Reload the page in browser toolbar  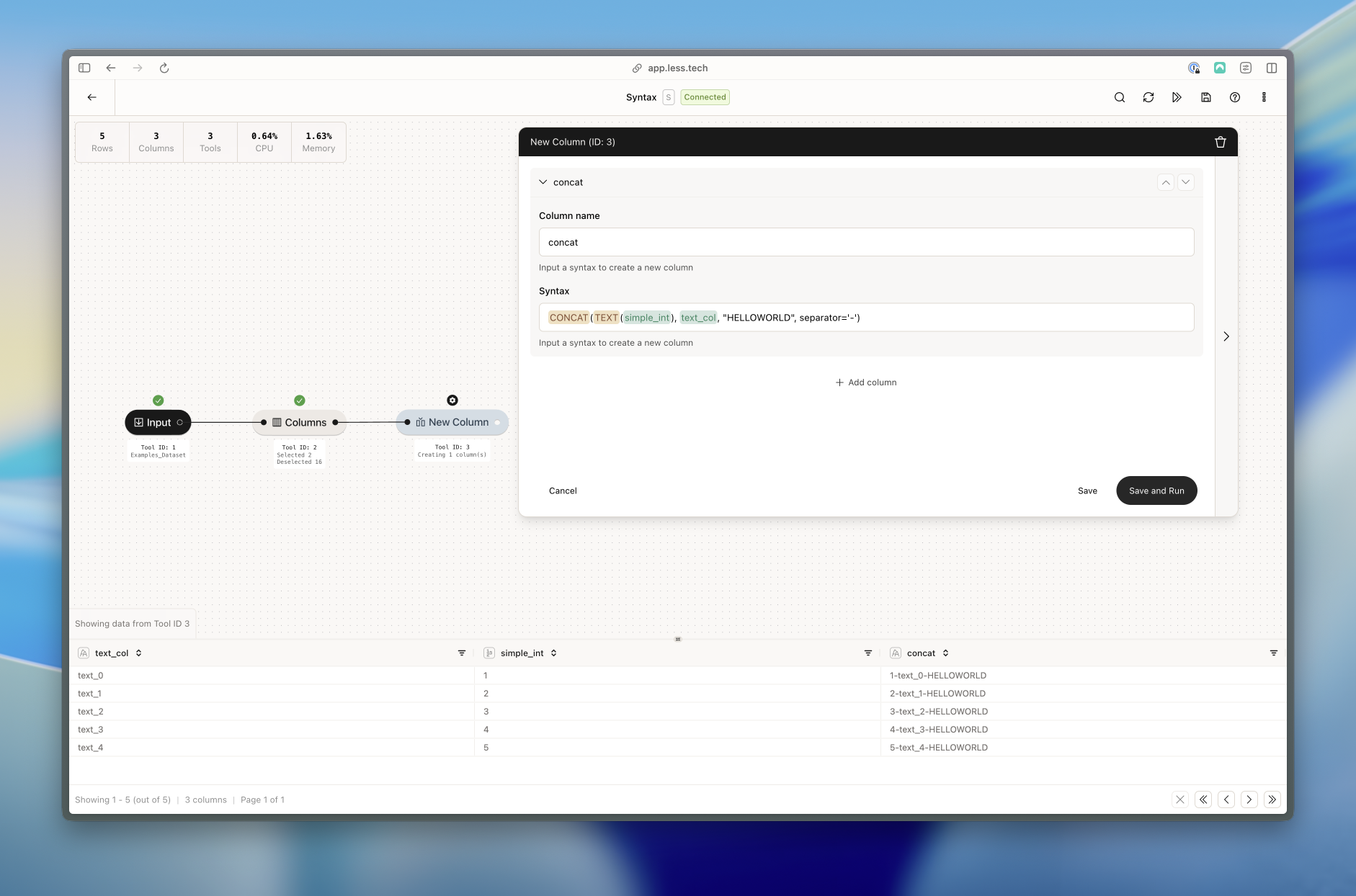click(164, 68)
